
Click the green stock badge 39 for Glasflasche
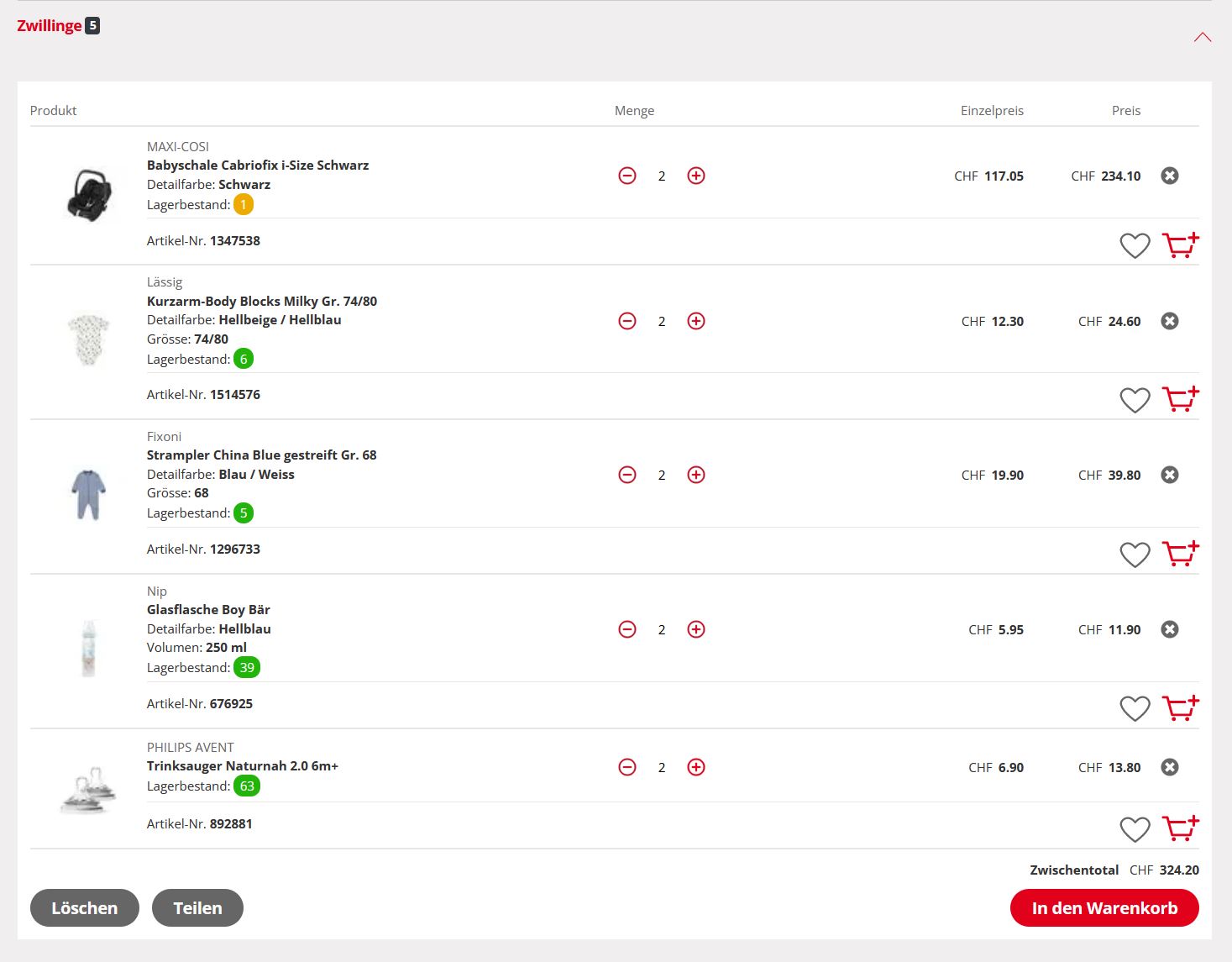pos(247,668)
